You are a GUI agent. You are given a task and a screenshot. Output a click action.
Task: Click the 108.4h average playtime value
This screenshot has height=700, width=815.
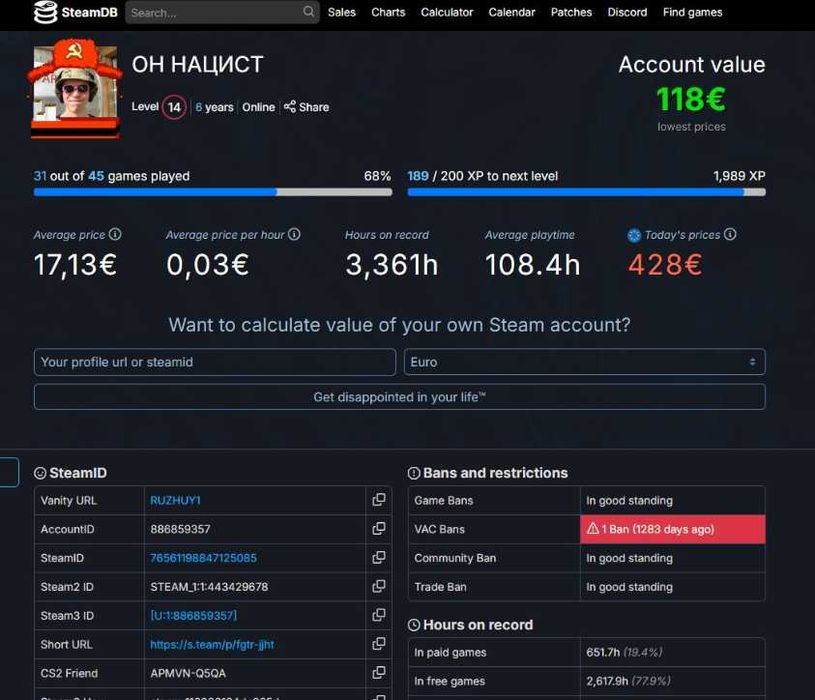click(x=533, y=265)
